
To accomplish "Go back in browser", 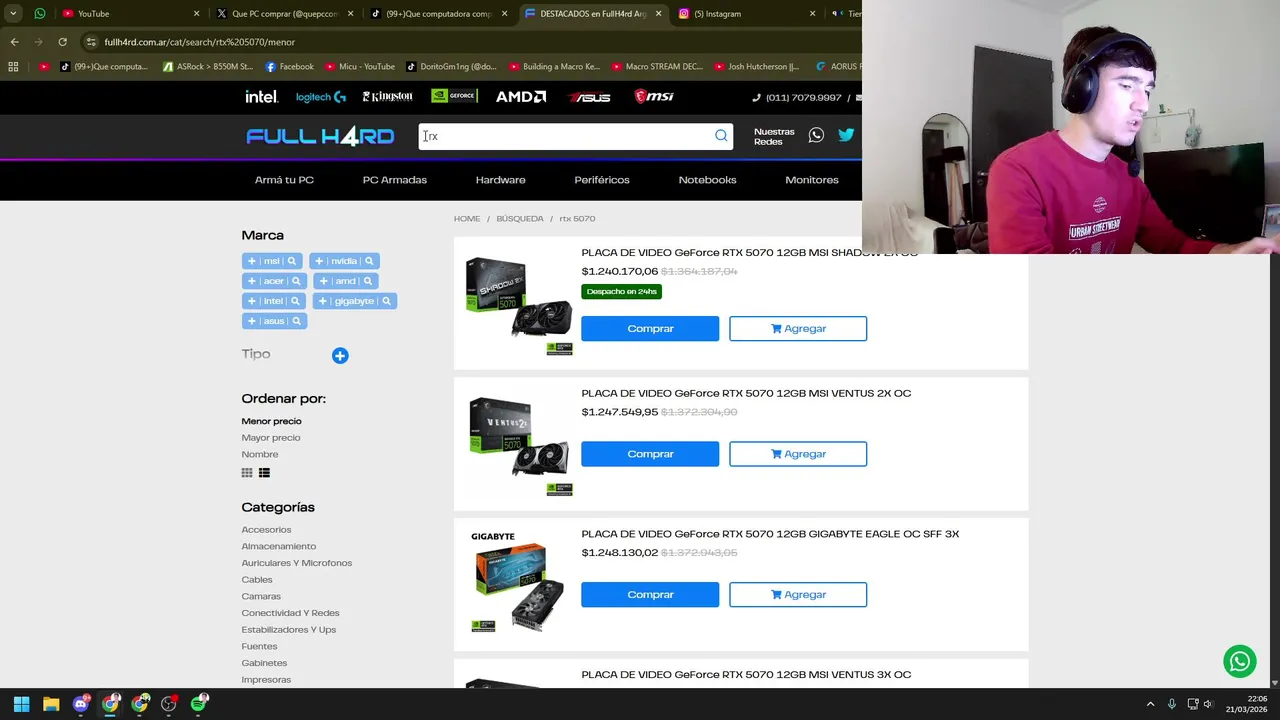I will click(x=14, y=42).
